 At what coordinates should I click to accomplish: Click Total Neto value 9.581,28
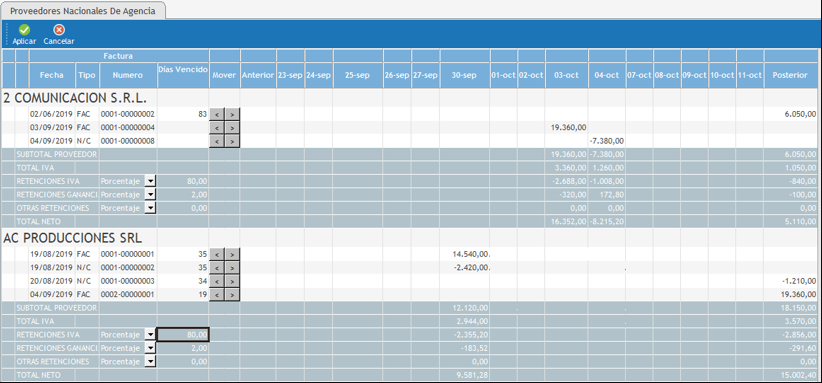coord(472,375)
